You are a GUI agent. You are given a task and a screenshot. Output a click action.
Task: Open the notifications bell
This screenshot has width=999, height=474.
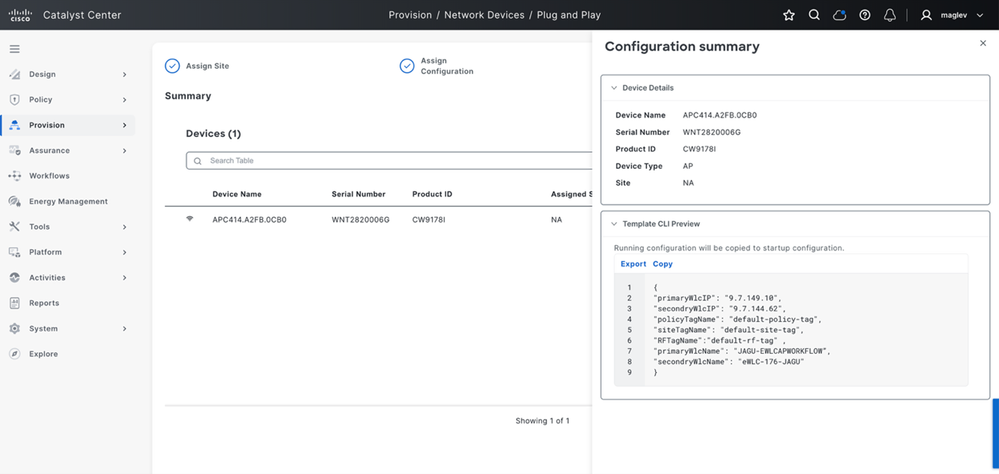tap(890, 15)
